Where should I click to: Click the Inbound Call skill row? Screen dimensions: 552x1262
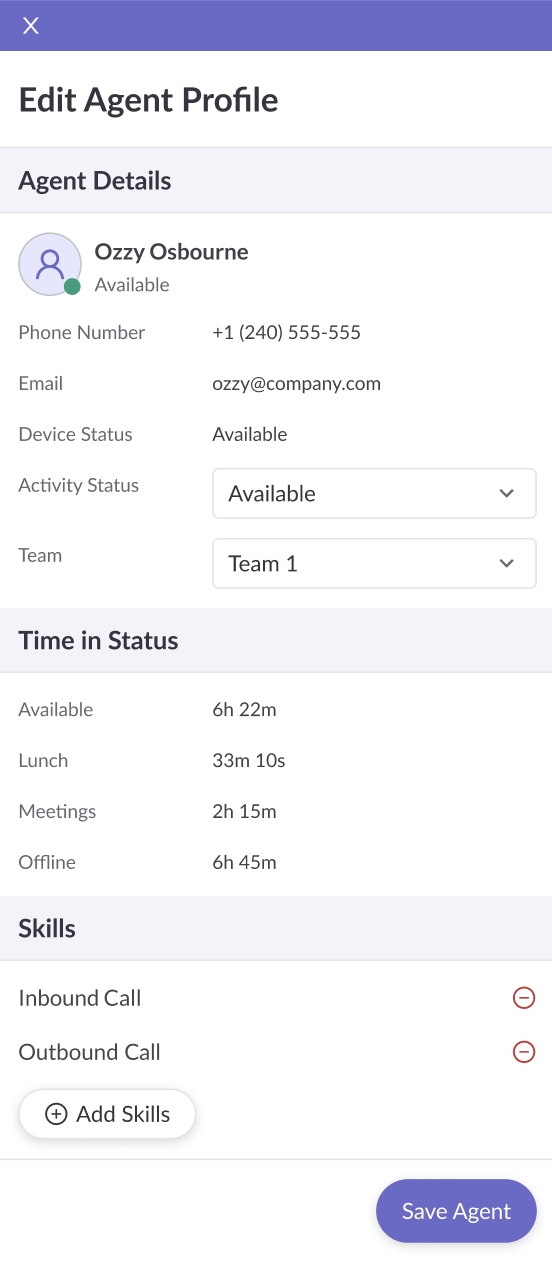pyautogui.click(x=276, y=998)
